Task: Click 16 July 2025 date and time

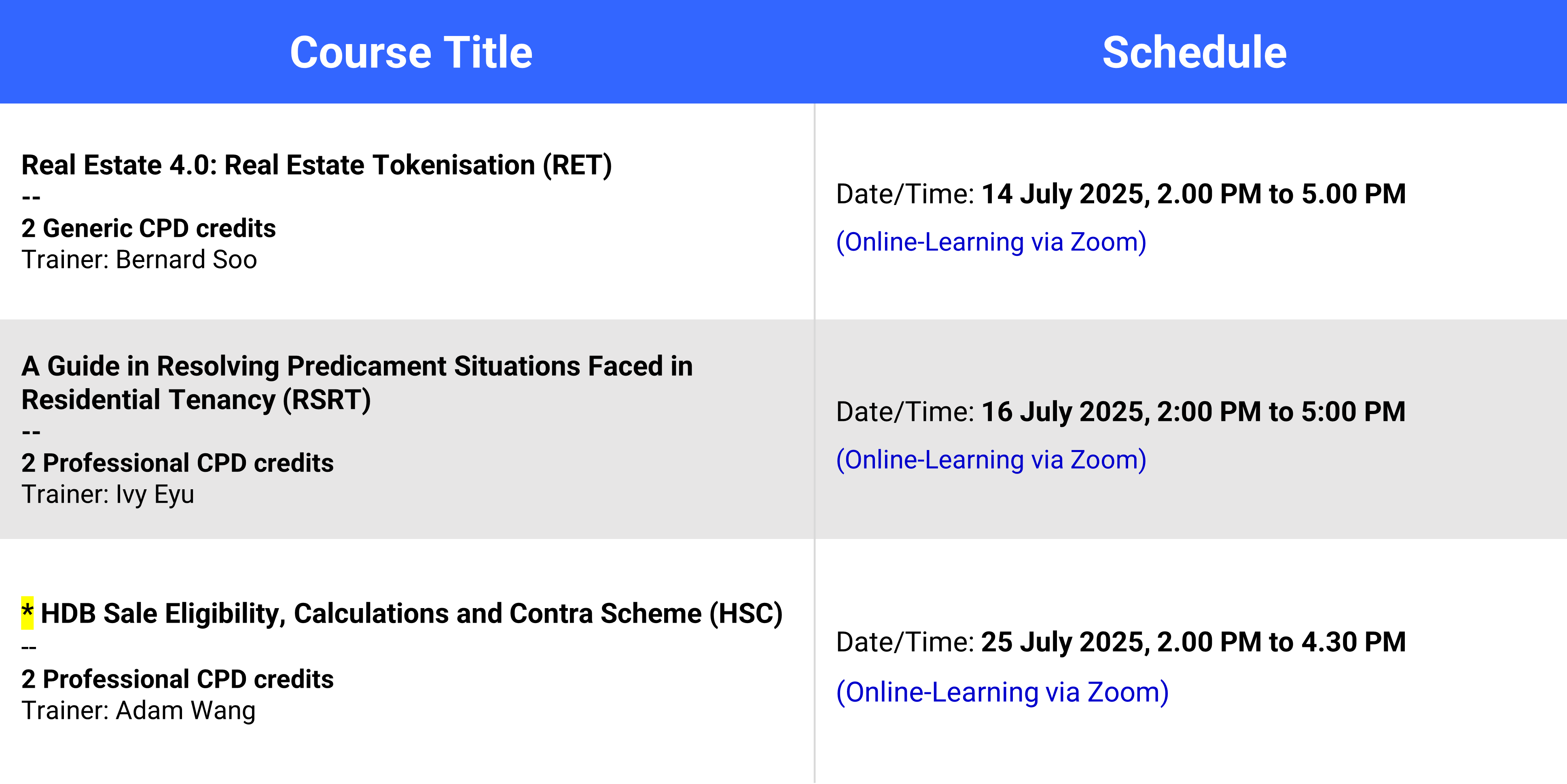Action: (x=1193, y=412)
